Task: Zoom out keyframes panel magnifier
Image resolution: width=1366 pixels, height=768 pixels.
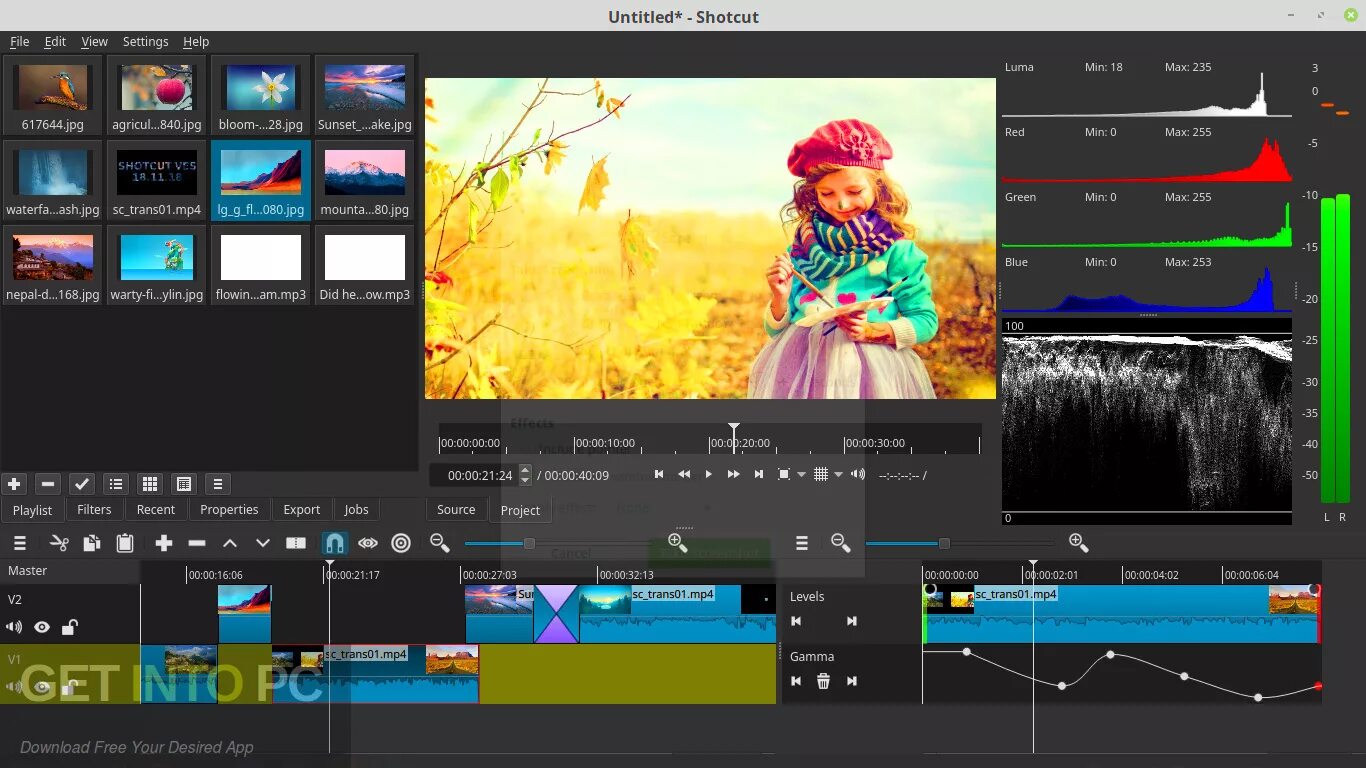Action: [x=840, y=542]
